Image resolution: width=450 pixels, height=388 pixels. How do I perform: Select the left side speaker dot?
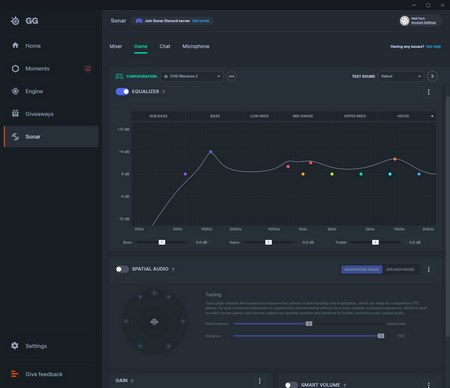click(126, 322)
